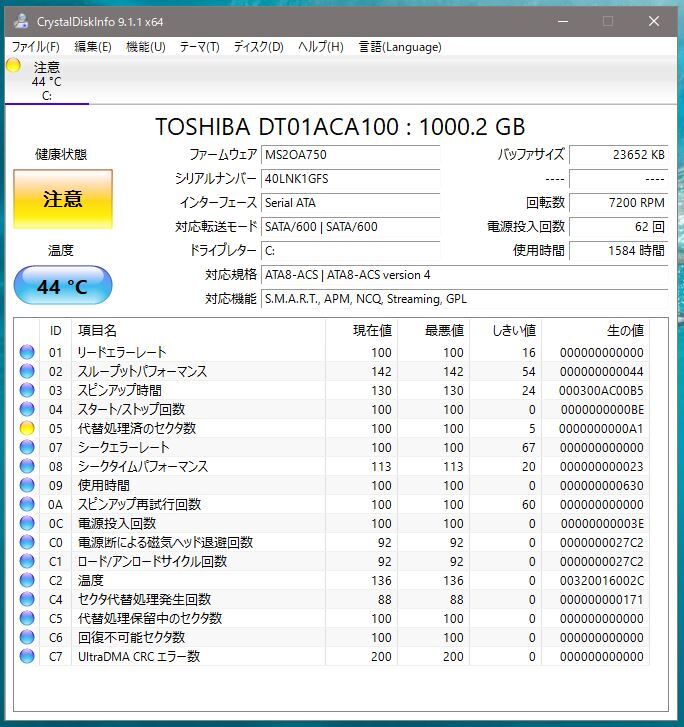The image size is (684, 727).
Task: Open the 機能(U) menu
Action: click(x=146, y=47)
